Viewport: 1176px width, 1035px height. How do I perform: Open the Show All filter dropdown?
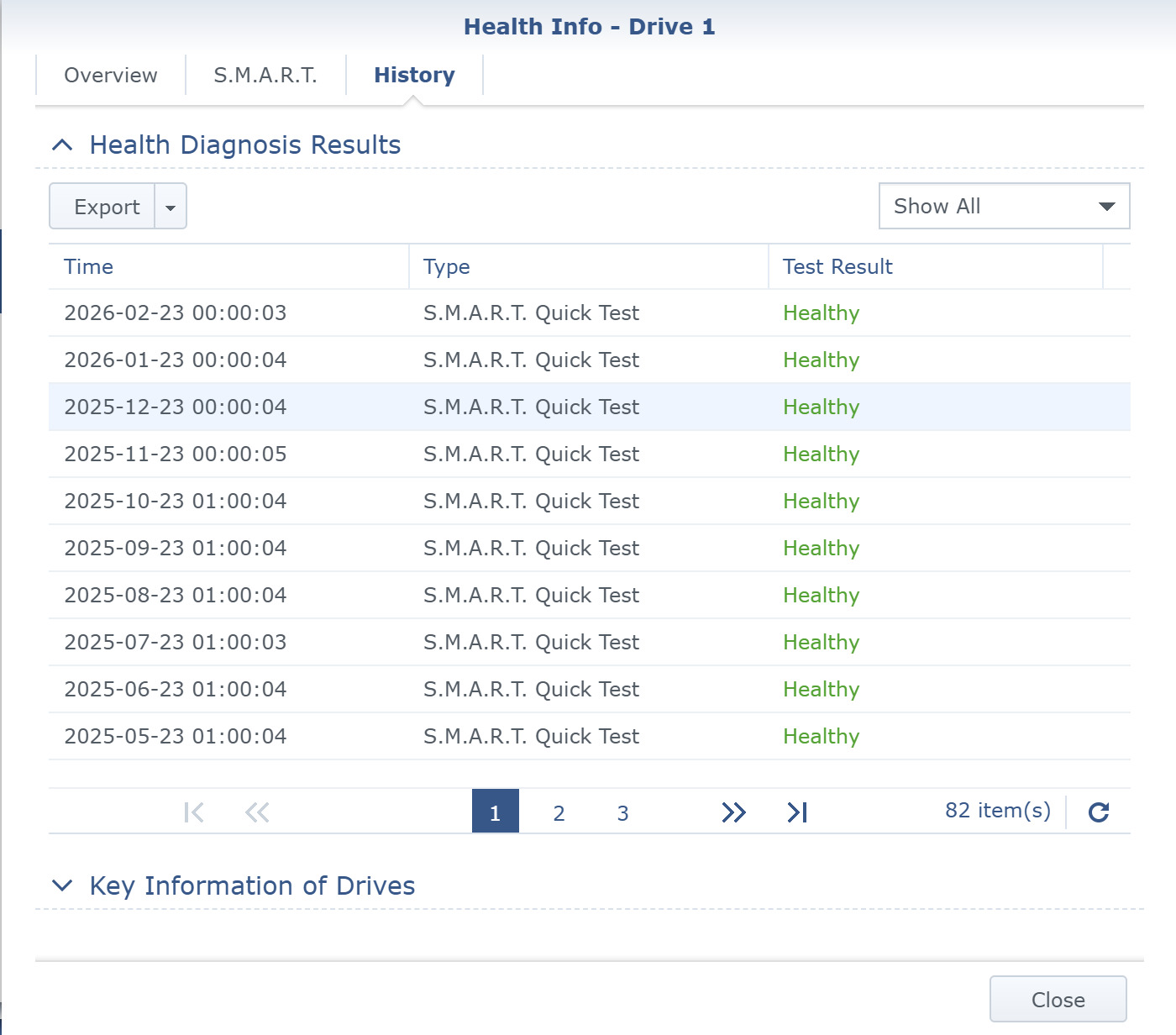coord(1004,207)
